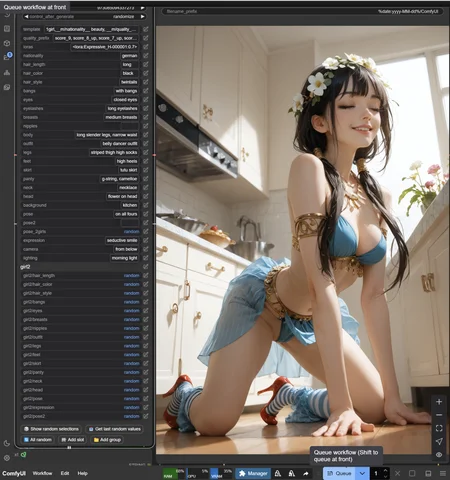Click the edit icon for template row
The height and width of the screenshot is (480, 450).
146,29
